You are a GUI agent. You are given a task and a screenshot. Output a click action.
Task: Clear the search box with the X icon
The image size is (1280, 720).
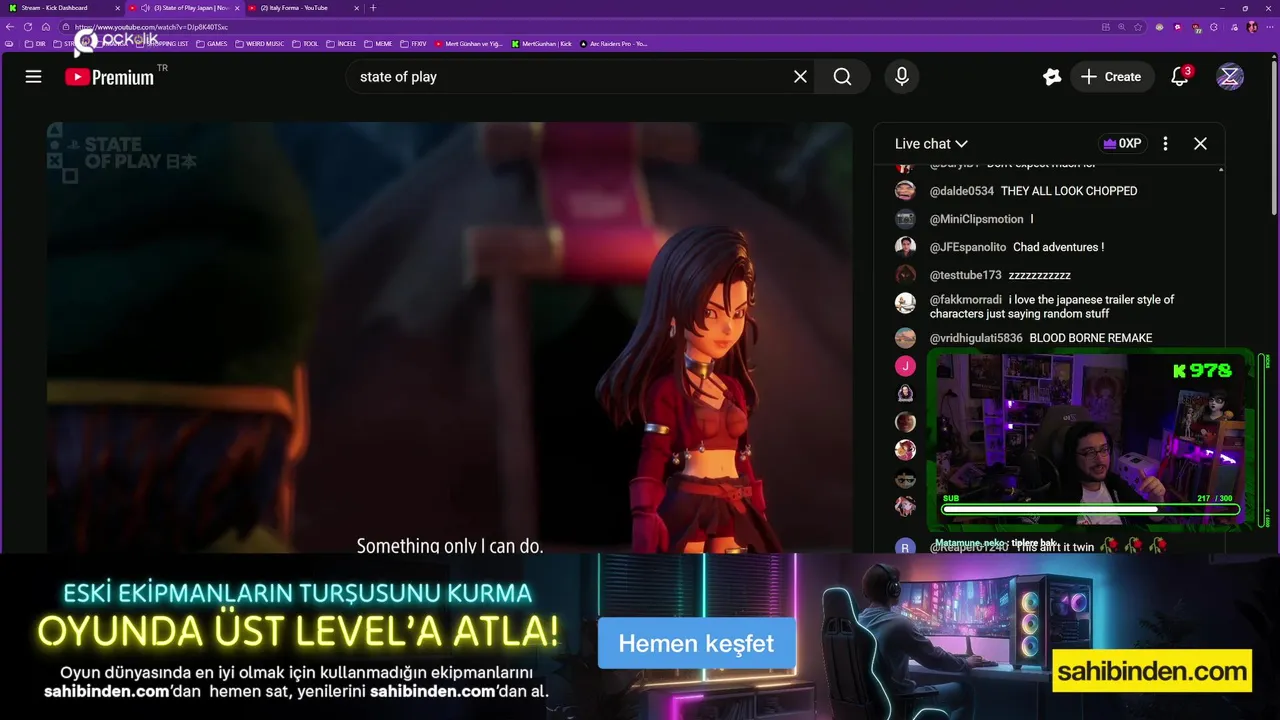(800, 77)
